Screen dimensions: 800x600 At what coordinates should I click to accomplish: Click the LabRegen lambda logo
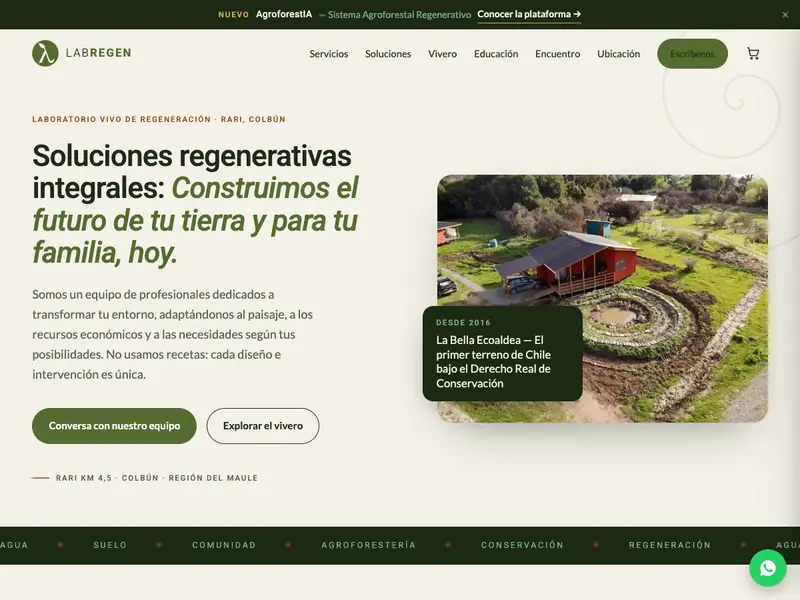click(x=45, y=53)
